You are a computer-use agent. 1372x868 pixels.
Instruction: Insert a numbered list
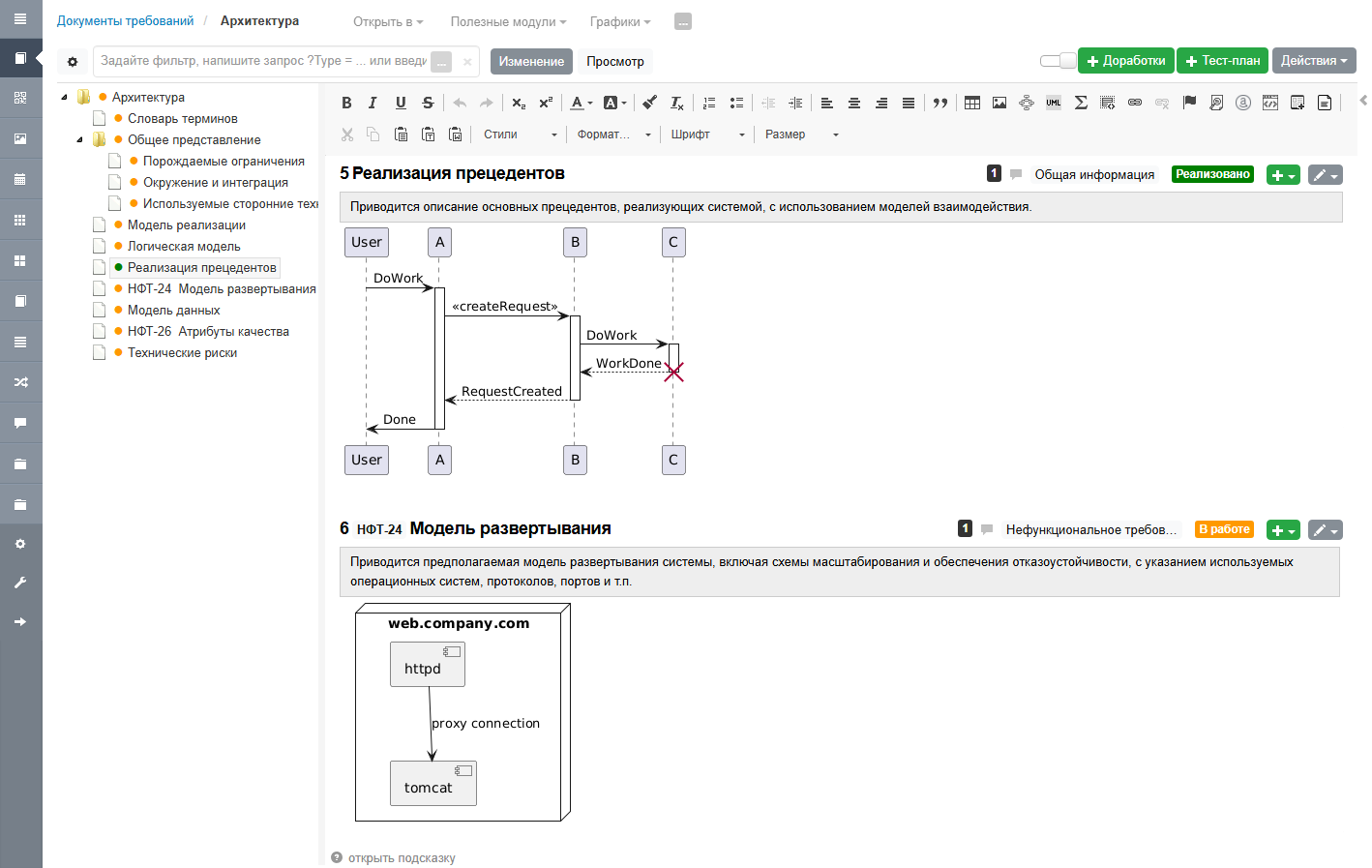(709, 103)
